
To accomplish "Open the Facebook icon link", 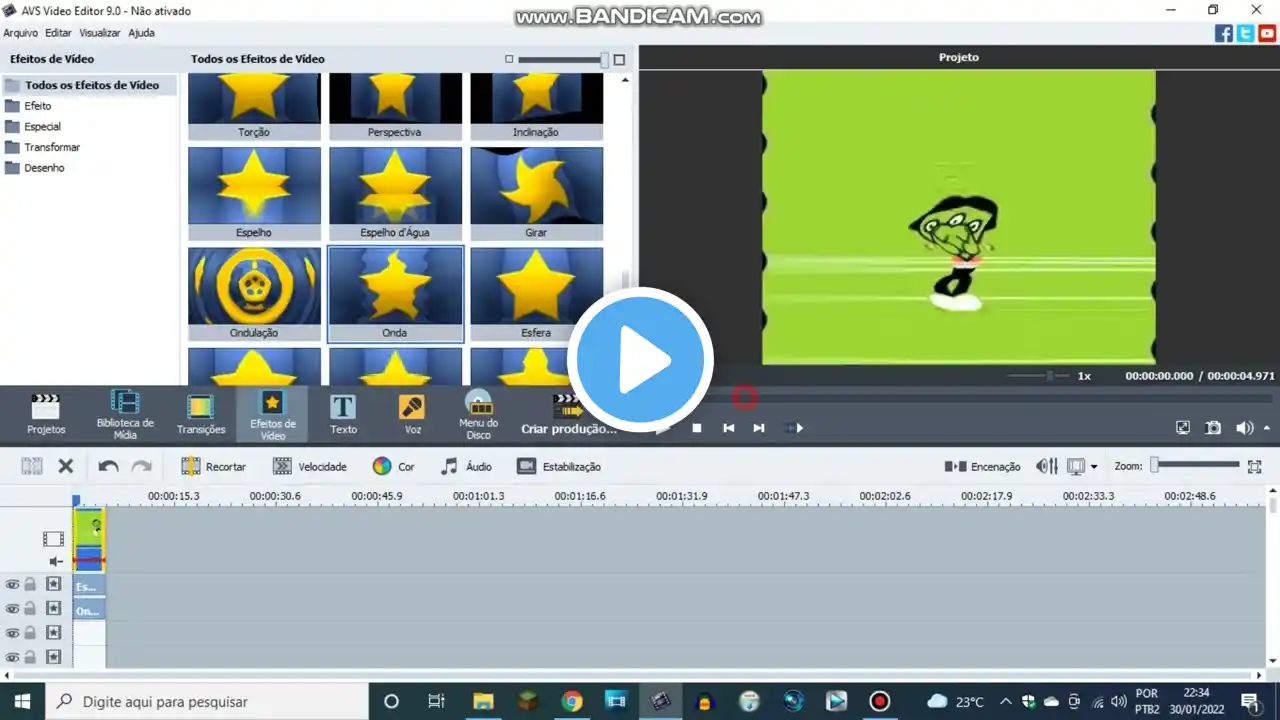I will [x=1224, y=33].
